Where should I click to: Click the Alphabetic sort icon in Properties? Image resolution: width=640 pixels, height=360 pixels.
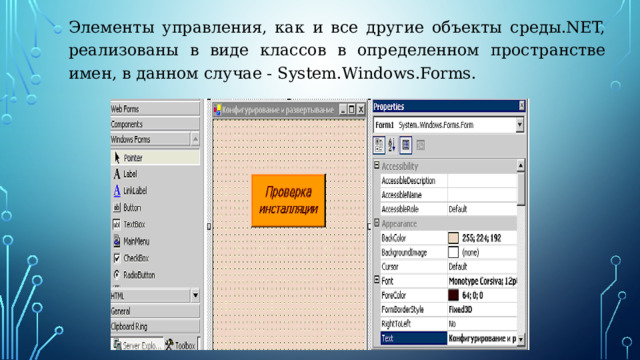(392, 145)
